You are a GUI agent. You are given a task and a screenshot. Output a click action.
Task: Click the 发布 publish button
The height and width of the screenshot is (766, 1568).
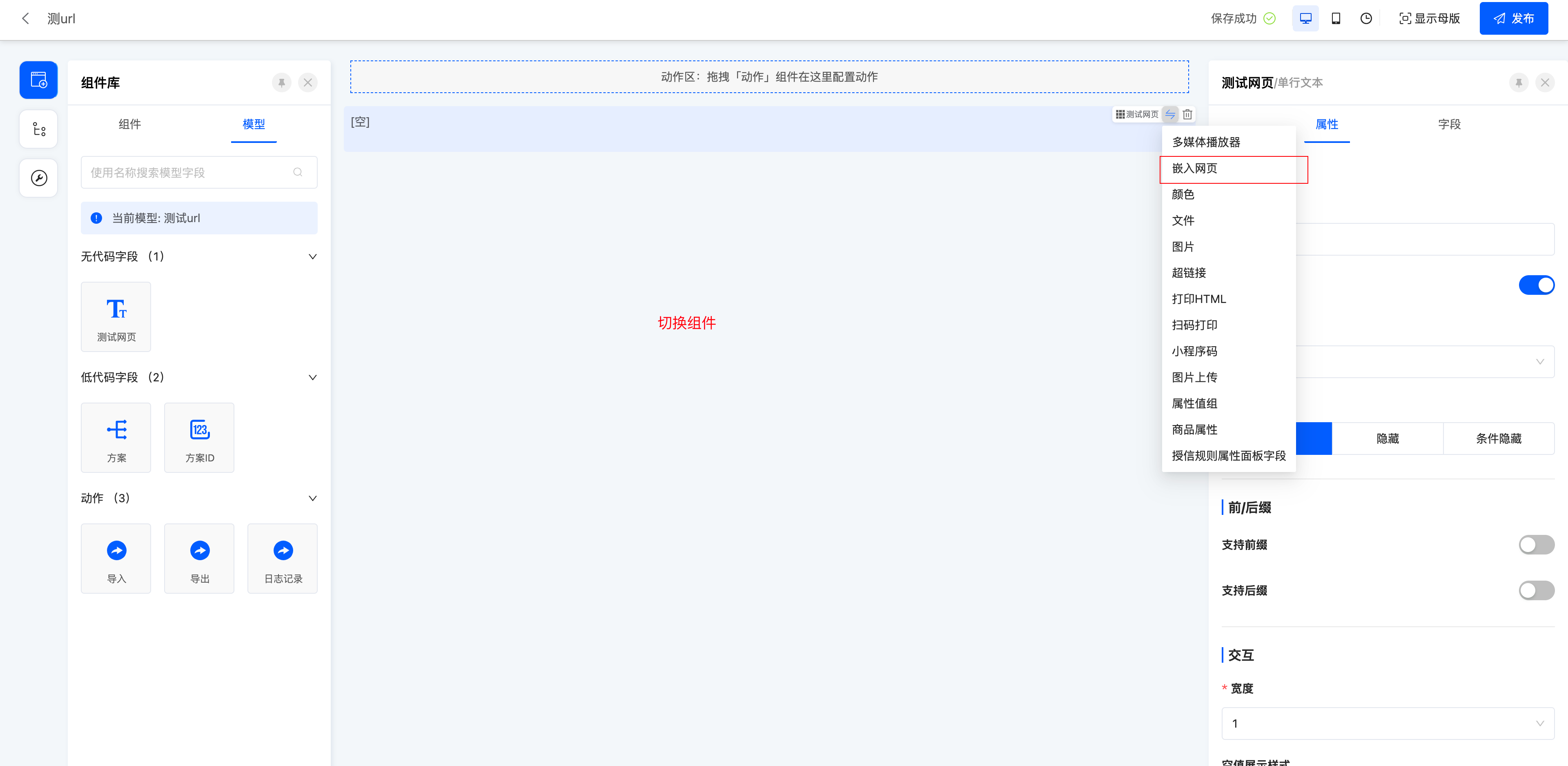pyautogui.click(x=1513, y=19)
